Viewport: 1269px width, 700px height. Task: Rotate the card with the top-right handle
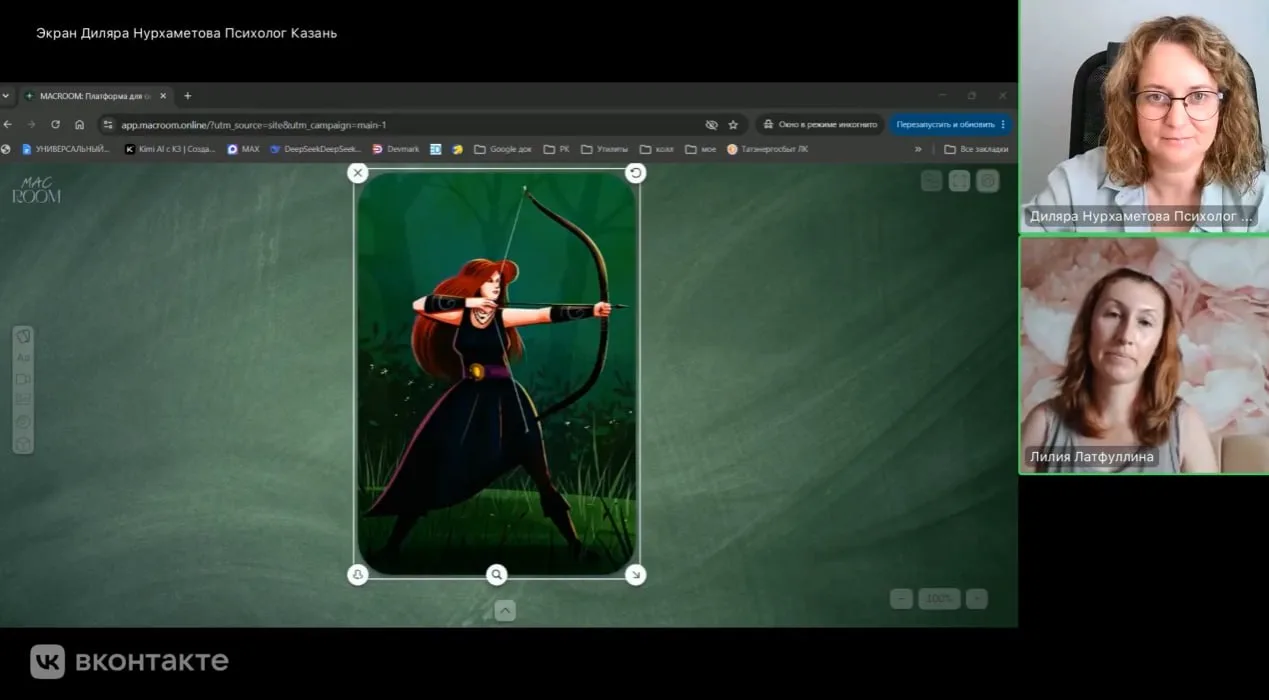click(x=635, y=173)
